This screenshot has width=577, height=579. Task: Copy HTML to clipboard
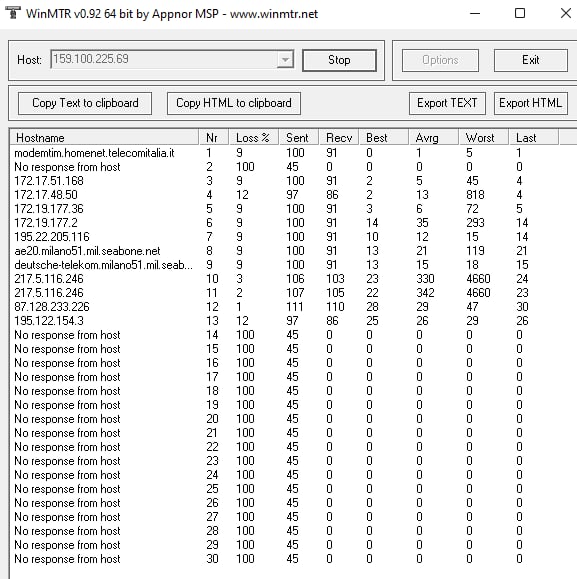pos(234,103)
